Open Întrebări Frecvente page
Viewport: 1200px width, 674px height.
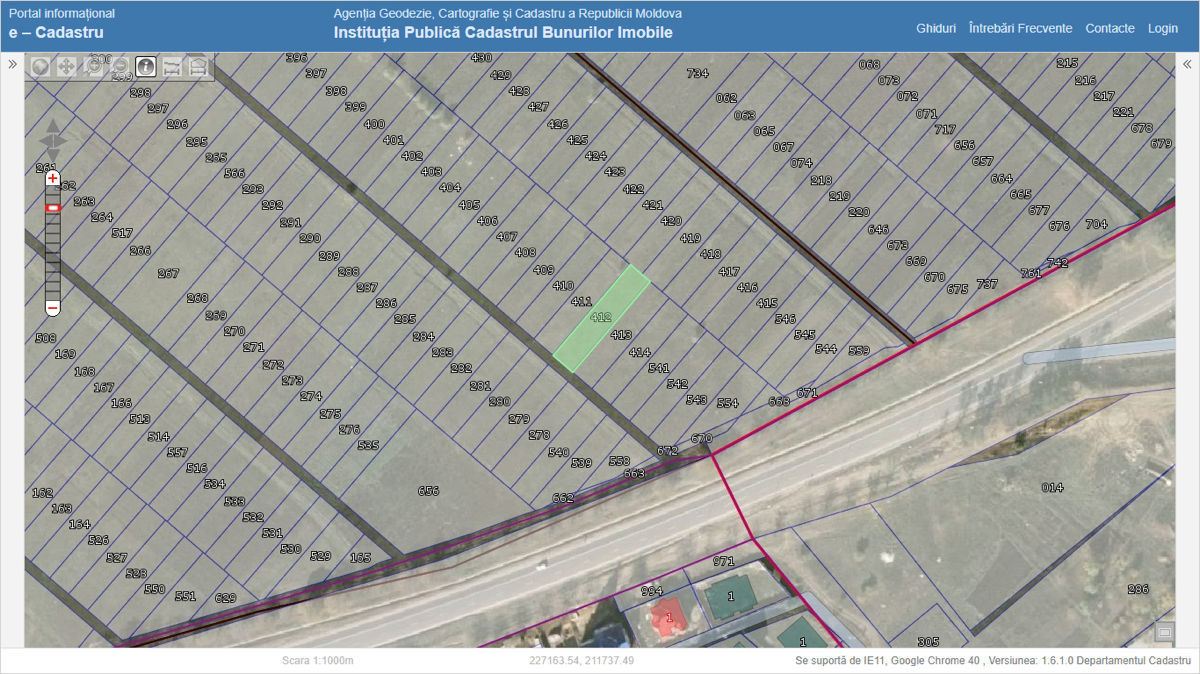[x=1020, y=29]
